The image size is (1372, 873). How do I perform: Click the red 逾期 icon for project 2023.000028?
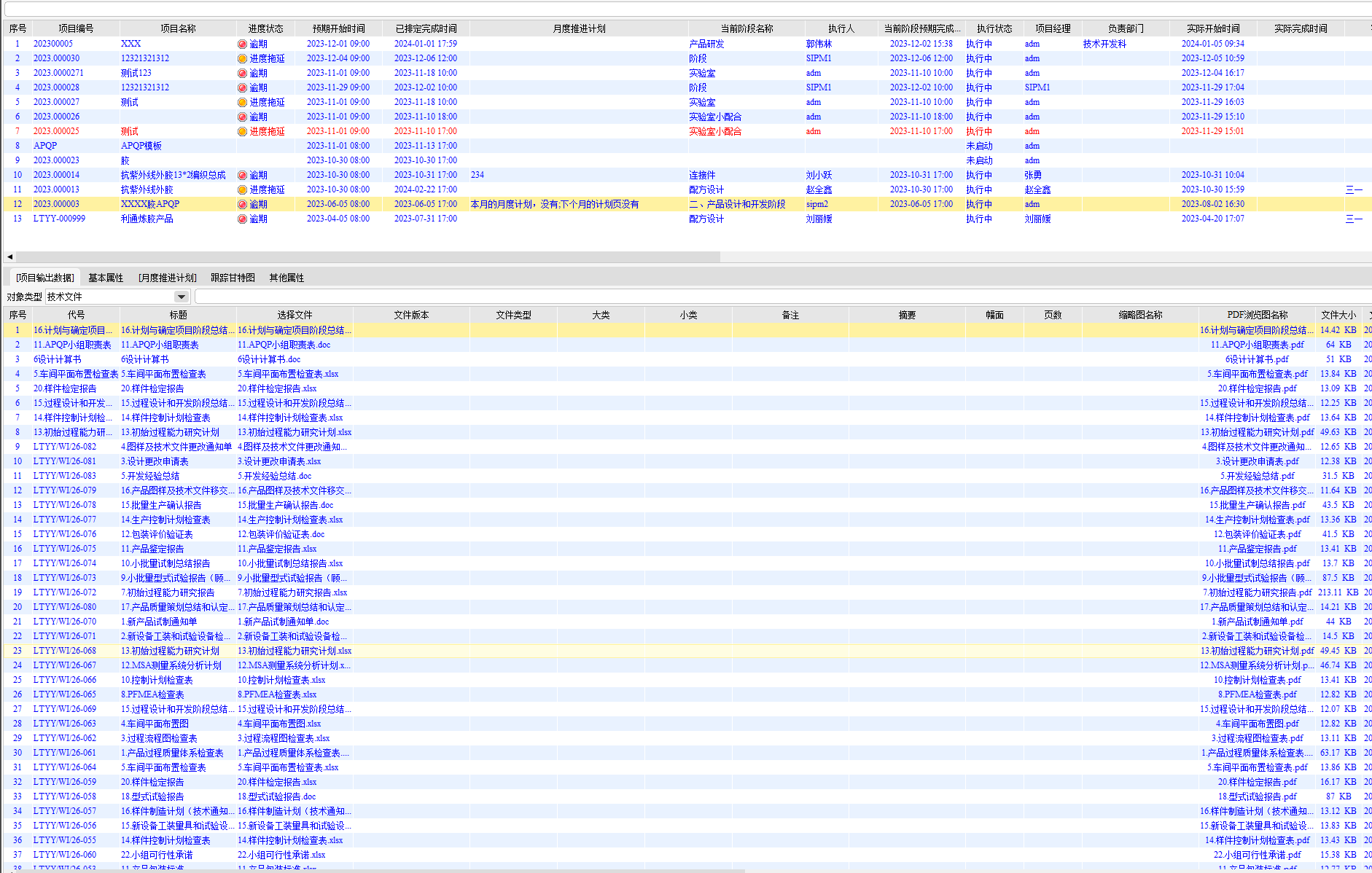[x=242, y=87]
